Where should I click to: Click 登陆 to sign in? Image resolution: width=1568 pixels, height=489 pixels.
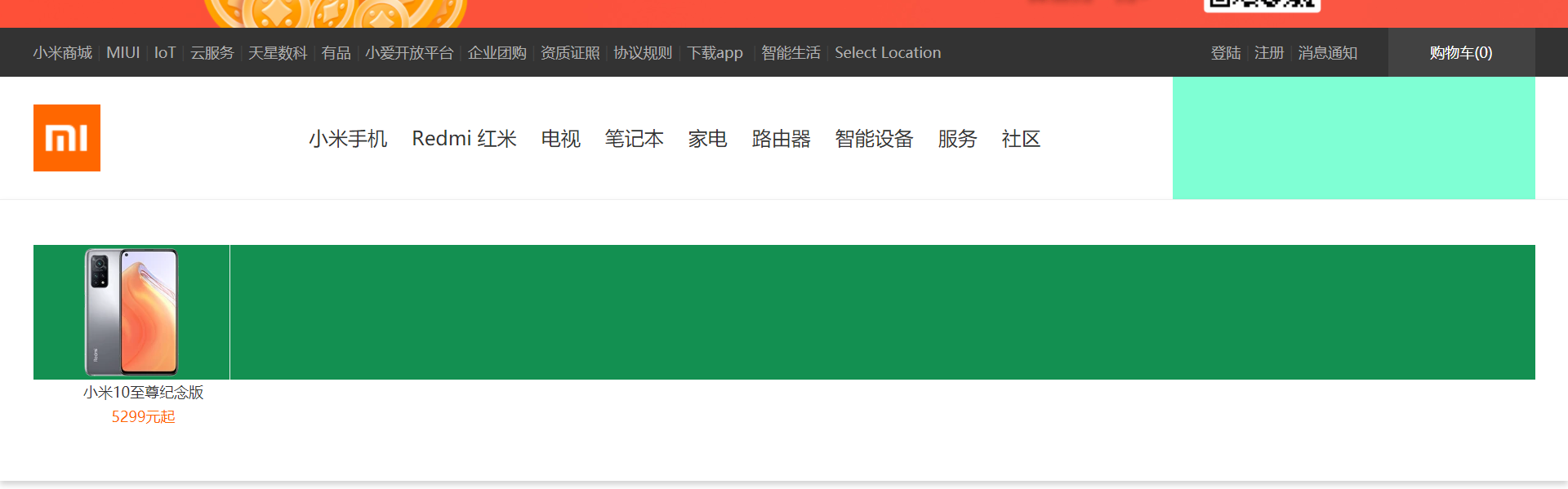[1226, 53]
